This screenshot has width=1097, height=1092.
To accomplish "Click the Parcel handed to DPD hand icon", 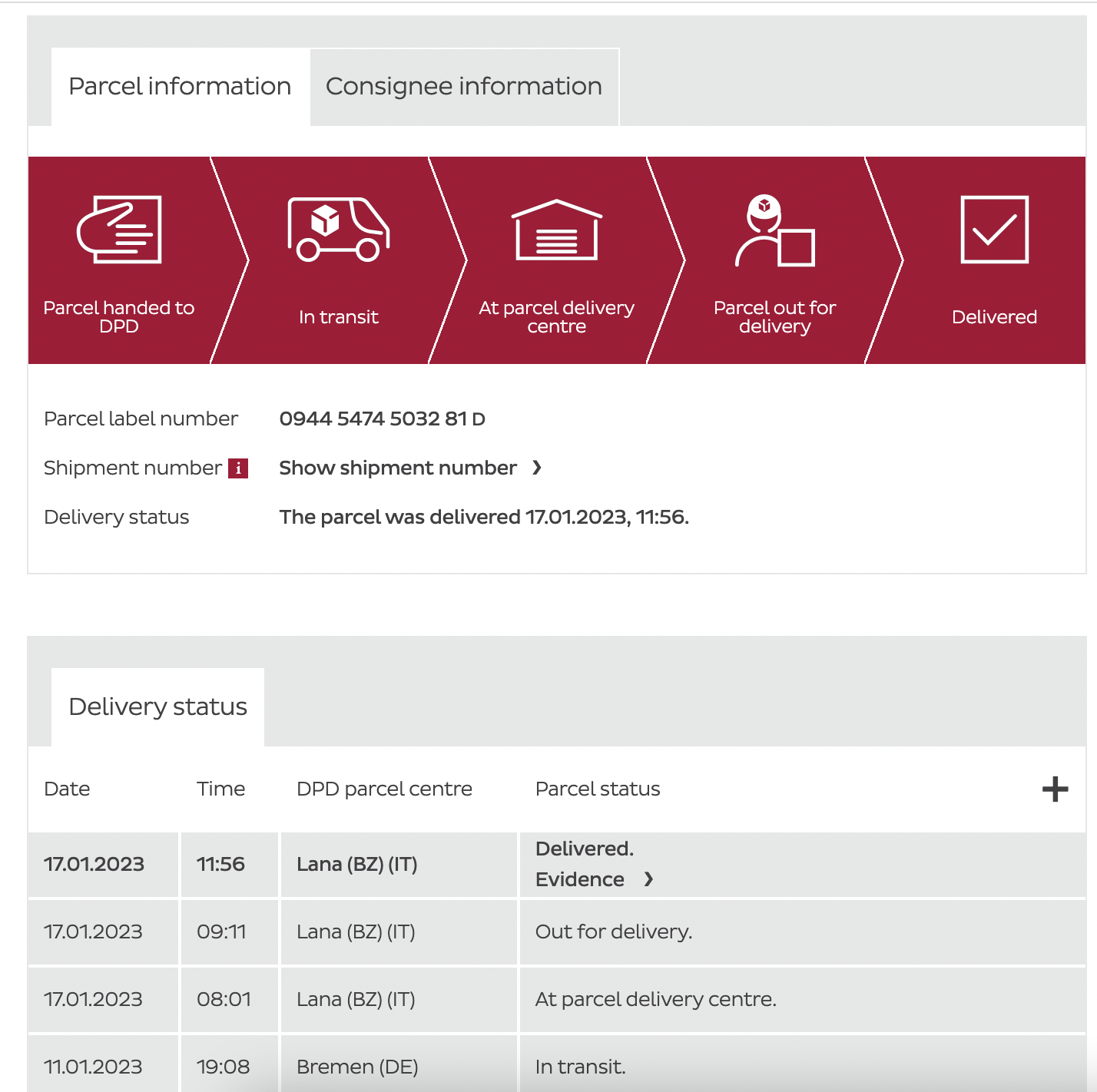I will tap(119, 230).
